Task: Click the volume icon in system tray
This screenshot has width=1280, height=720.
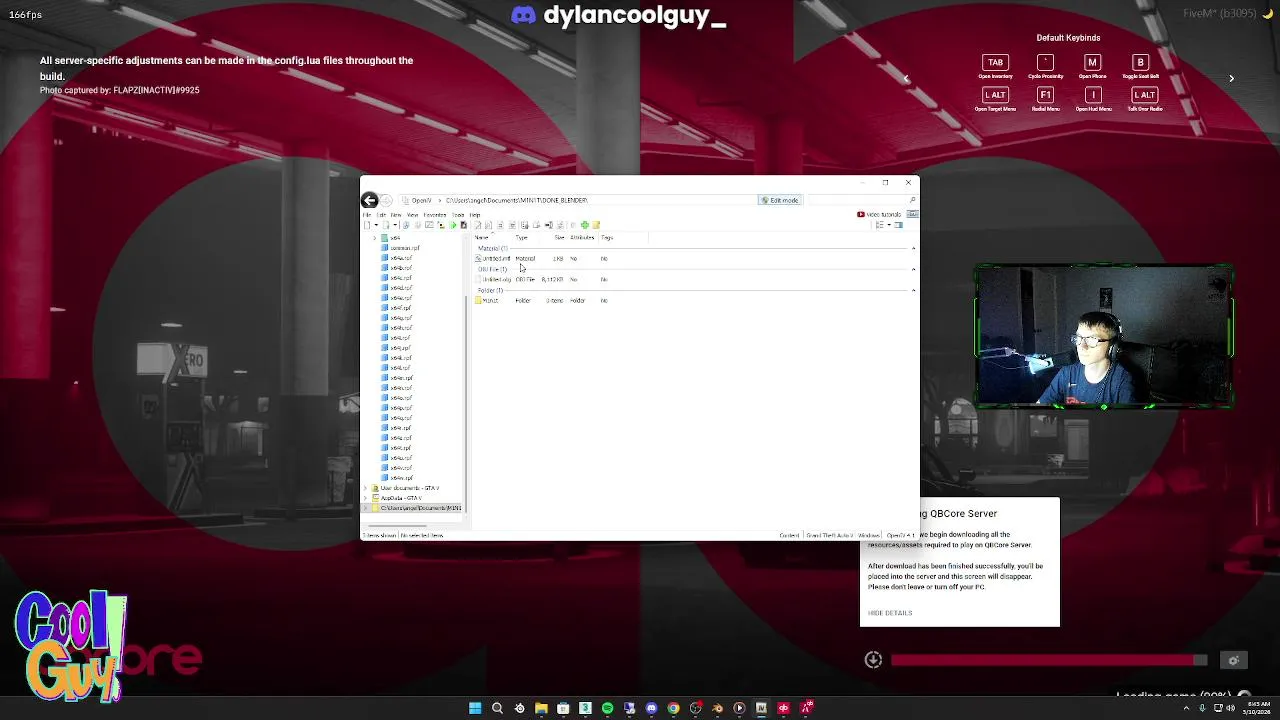Action: [x=1230, y=708]
